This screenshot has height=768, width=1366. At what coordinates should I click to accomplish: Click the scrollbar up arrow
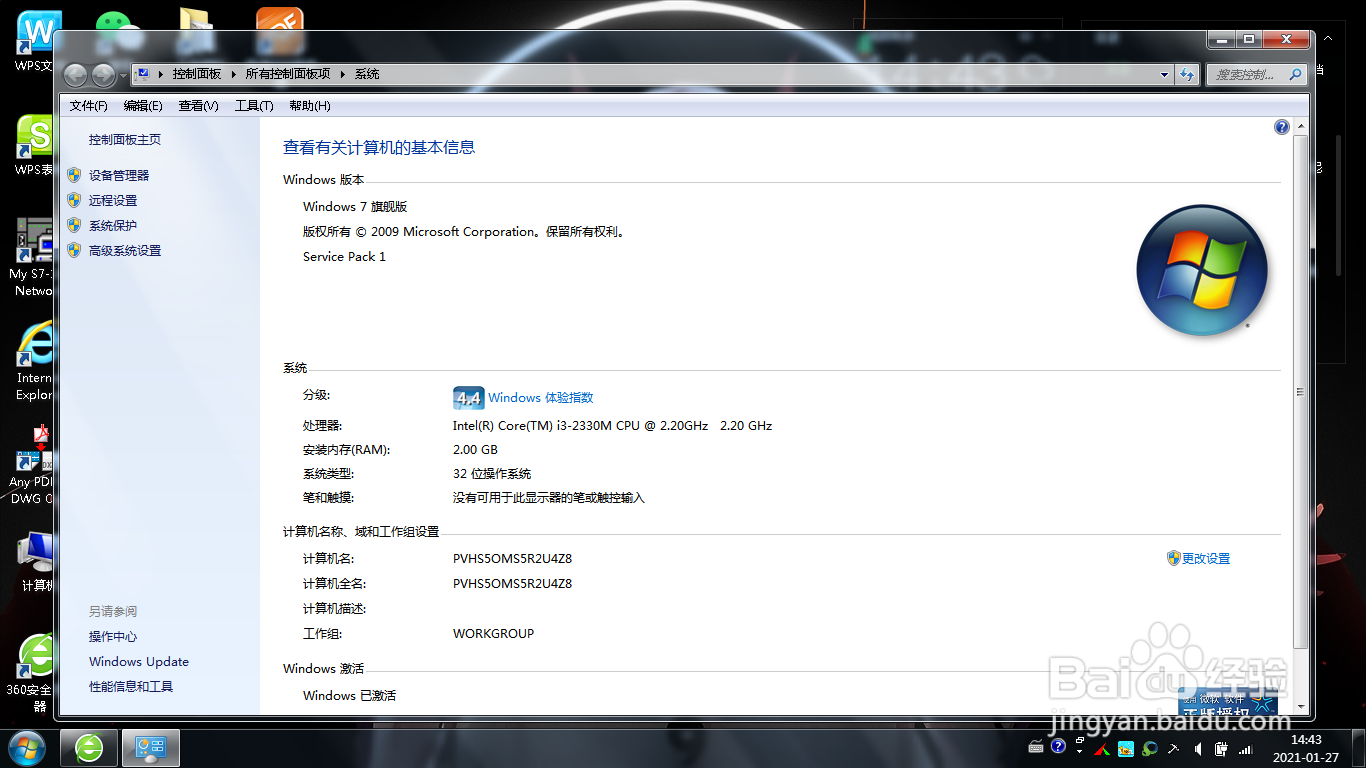pos(1300,126)
